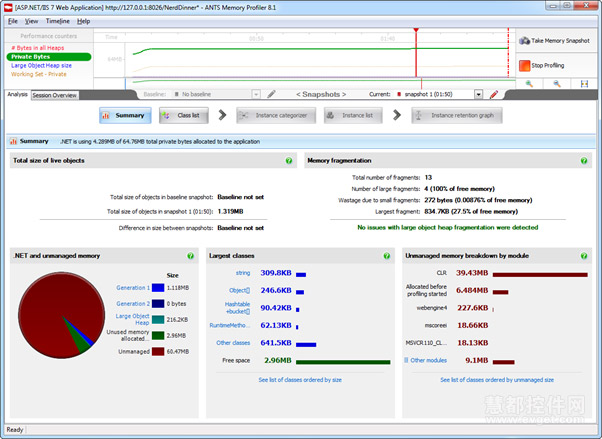Click the Unmanaged dark red color swatch
The width and height of the screenshot is (602, 439).
158,351
